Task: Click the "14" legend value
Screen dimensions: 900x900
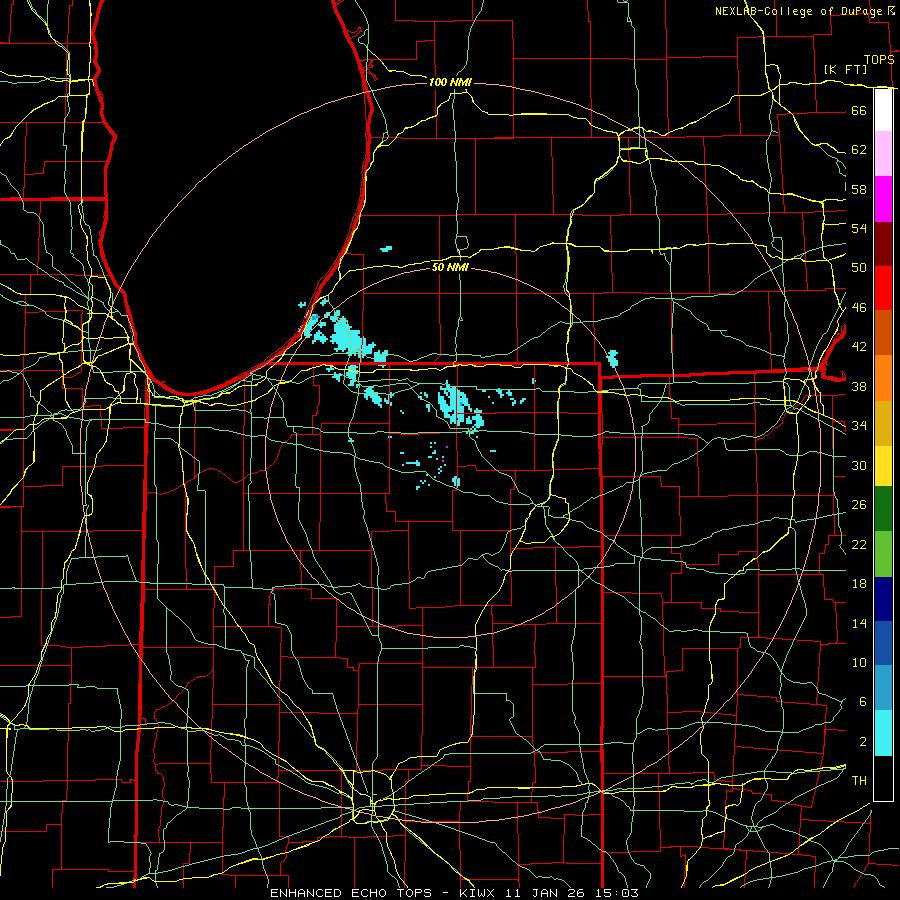Action: point(859,623)
